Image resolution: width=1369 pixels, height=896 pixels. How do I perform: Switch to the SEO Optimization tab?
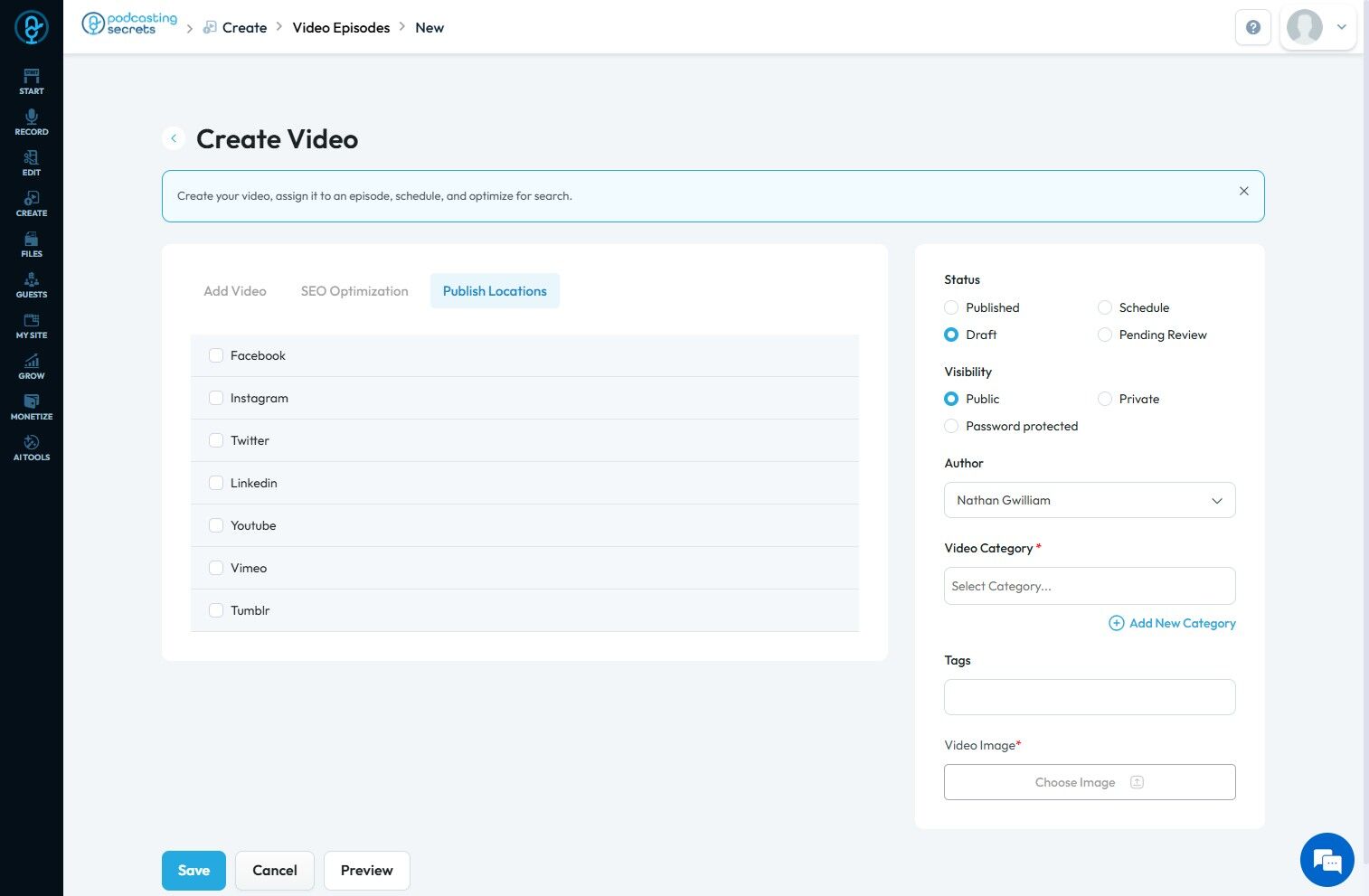click(354, 291)
